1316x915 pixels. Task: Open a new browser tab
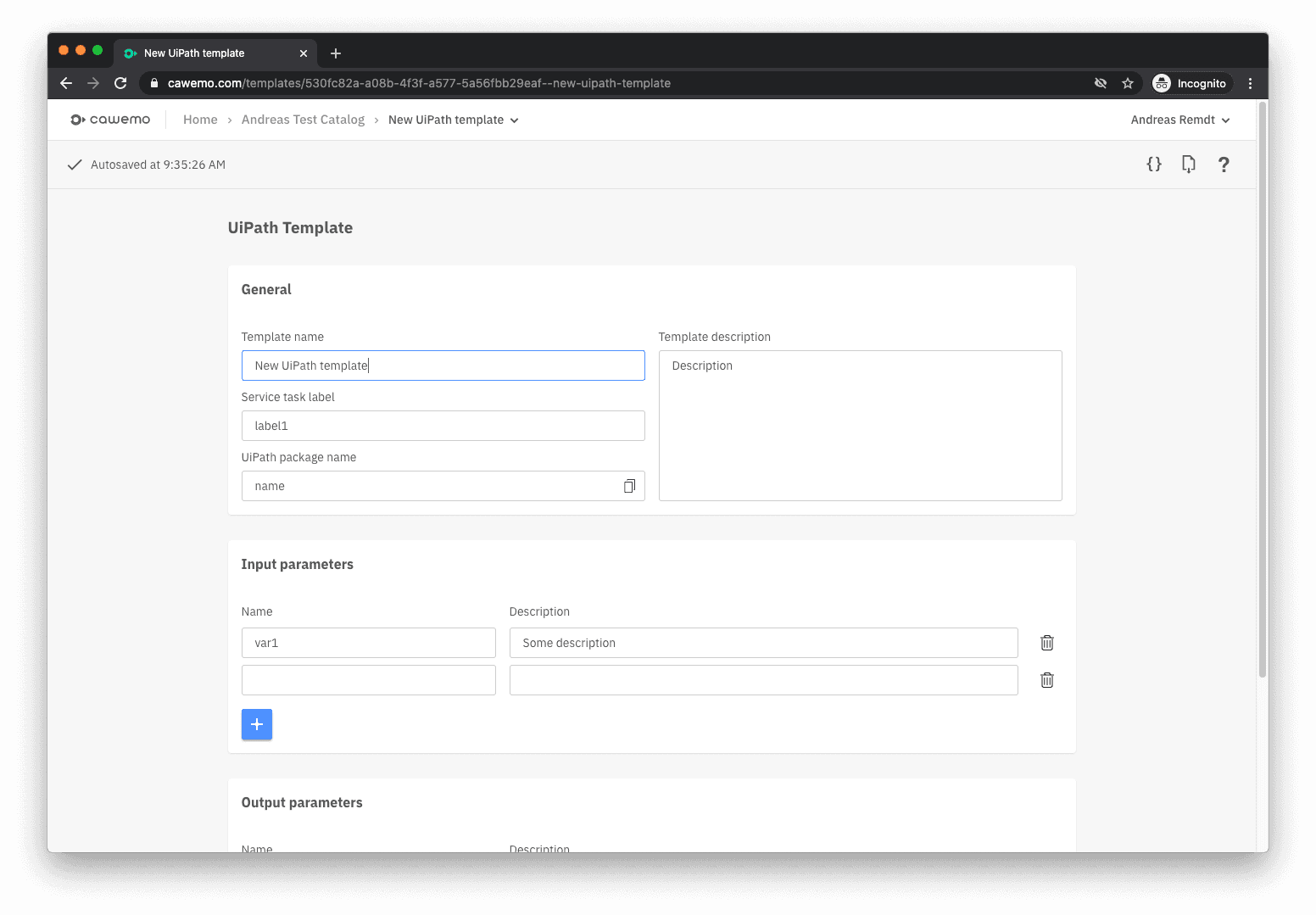click(x=336, y=53)
